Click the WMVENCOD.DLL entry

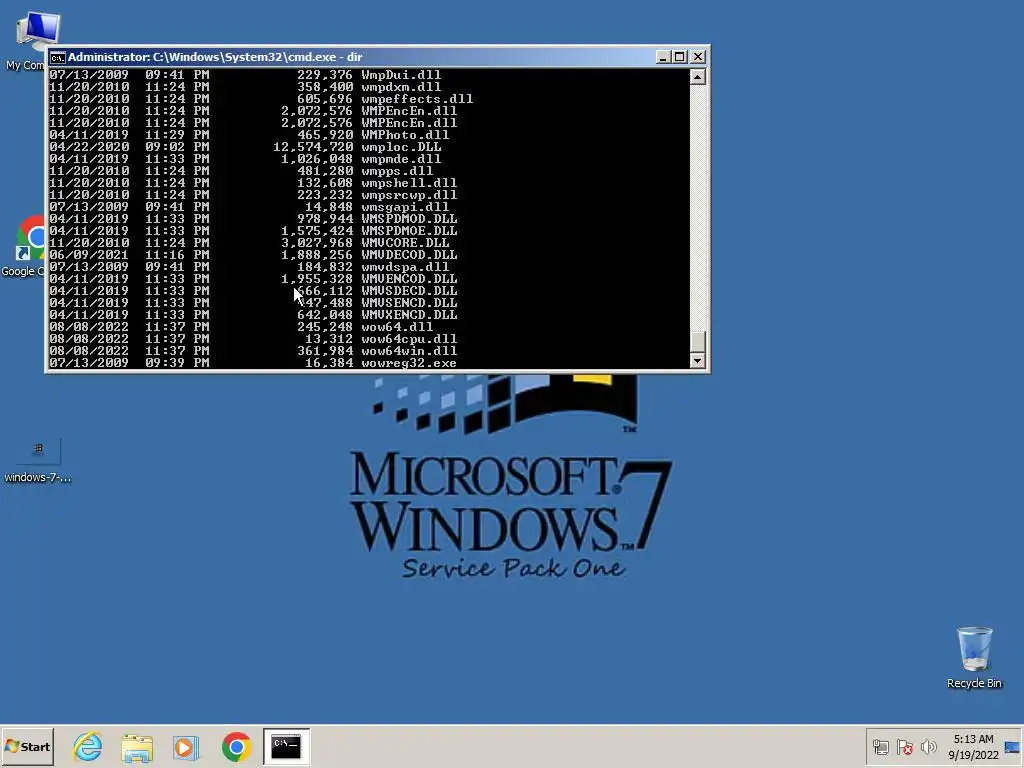coord(409,279)
